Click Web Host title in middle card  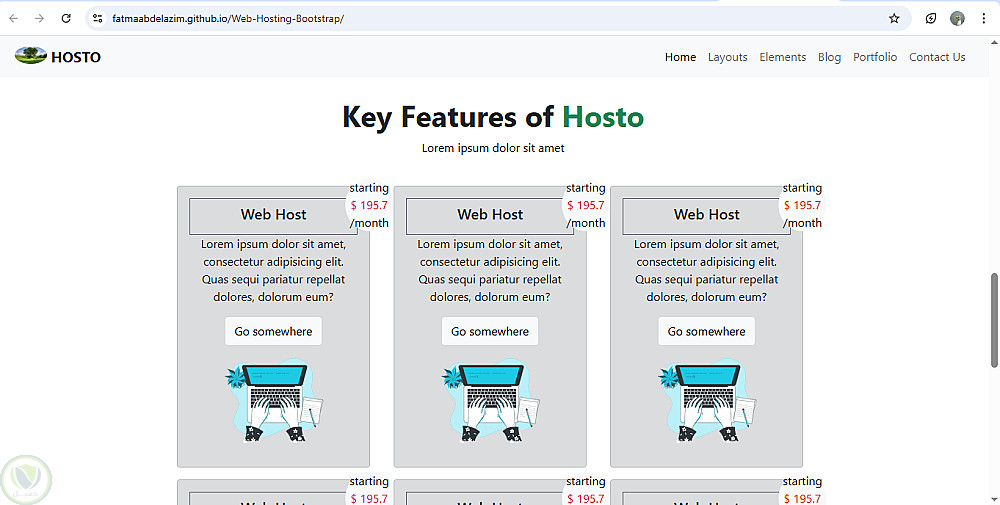[490, 215]
